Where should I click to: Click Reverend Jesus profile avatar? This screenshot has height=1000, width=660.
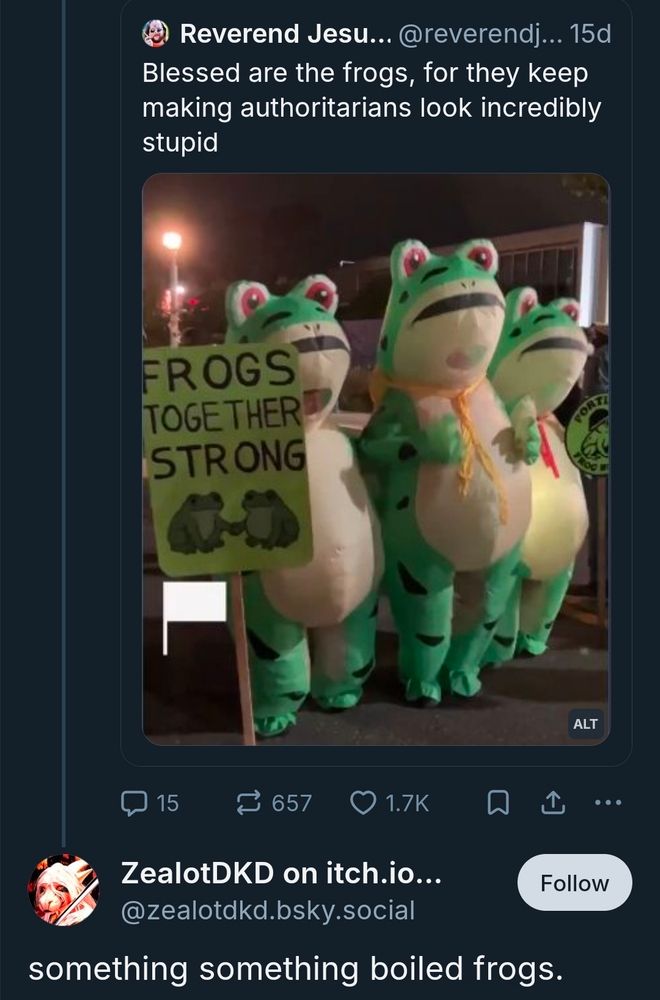(x=156, y=34)
